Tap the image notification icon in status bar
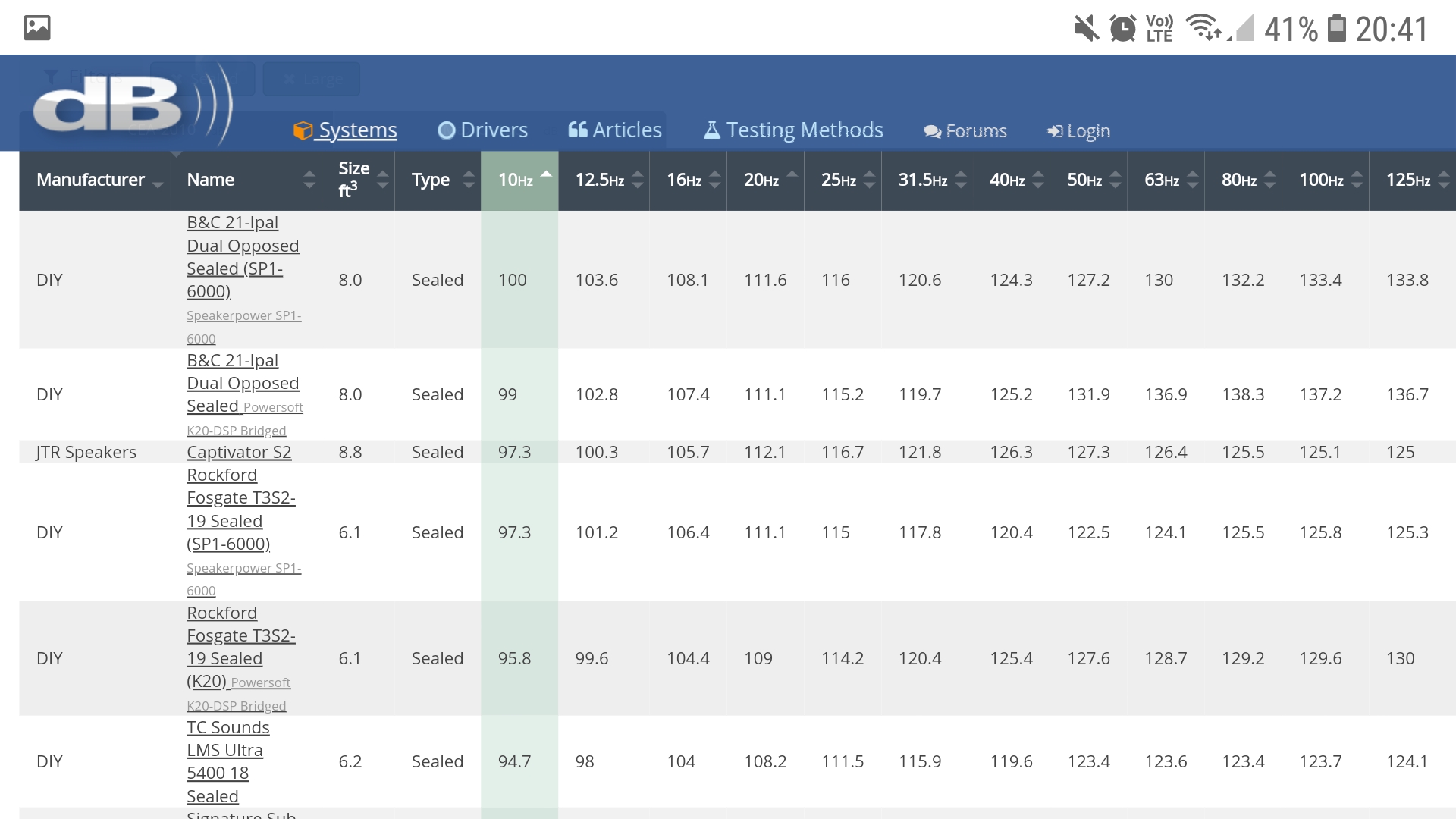1456x819 pixels. 37,28
